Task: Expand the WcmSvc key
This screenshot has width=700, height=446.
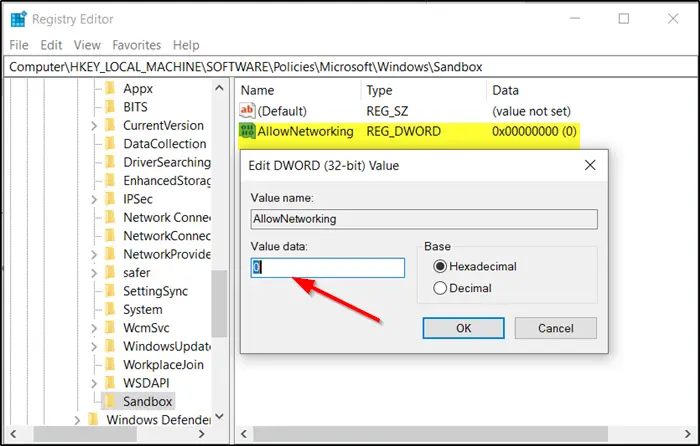Action: coord(94,328)
